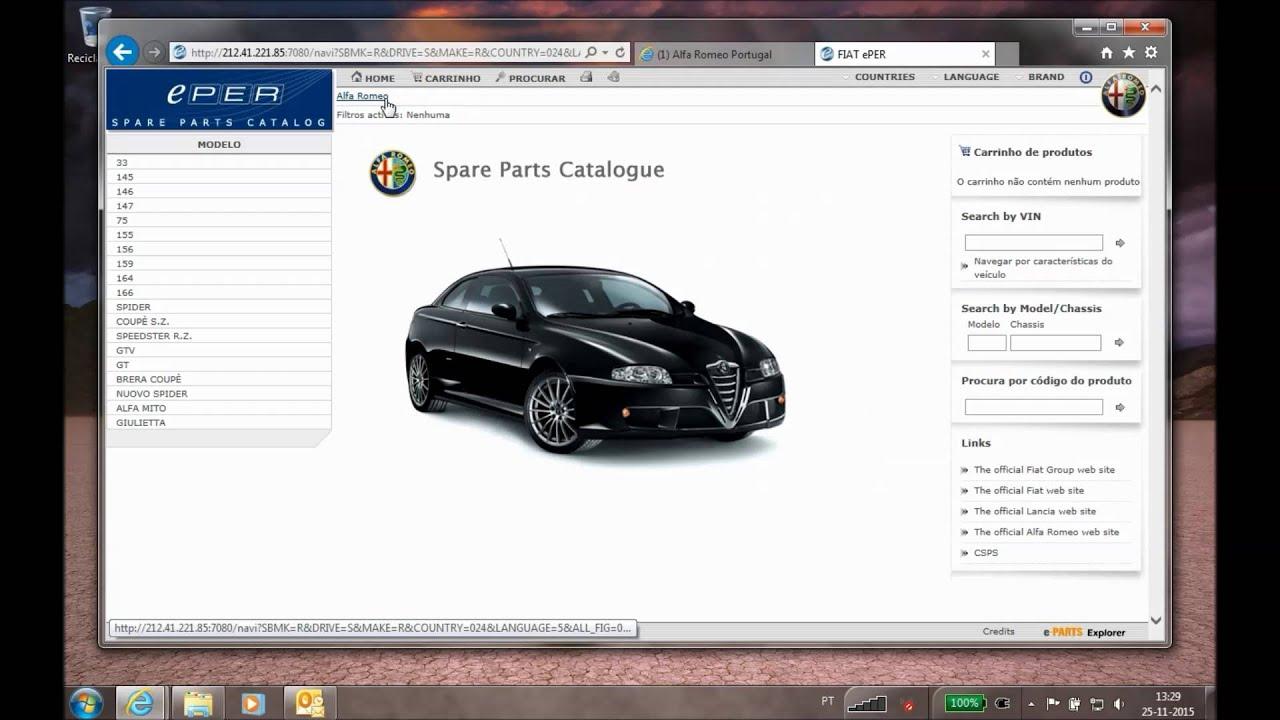Select model 146

(219, 191)
